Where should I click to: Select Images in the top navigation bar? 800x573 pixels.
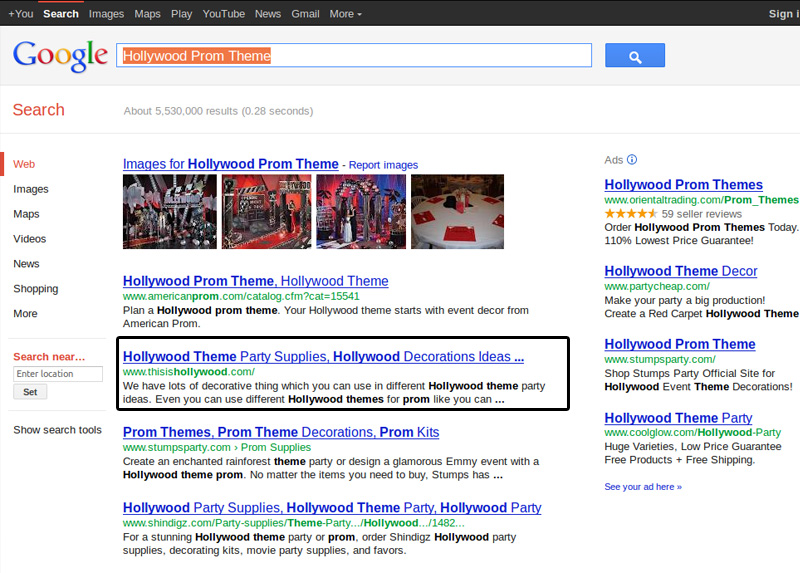click(106, 14)
